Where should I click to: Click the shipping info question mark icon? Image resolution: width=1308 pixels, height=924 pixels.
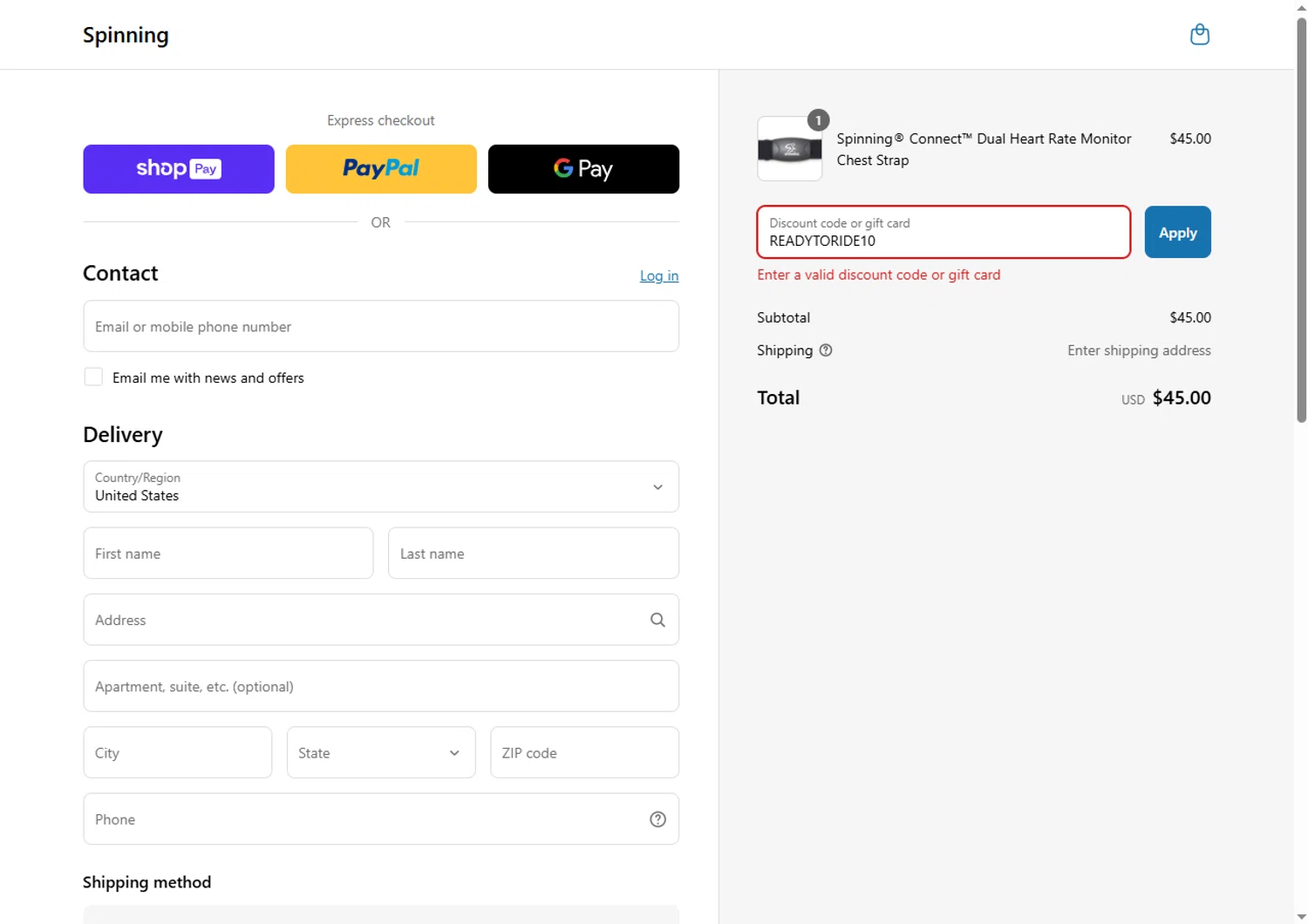coord(826,350)
